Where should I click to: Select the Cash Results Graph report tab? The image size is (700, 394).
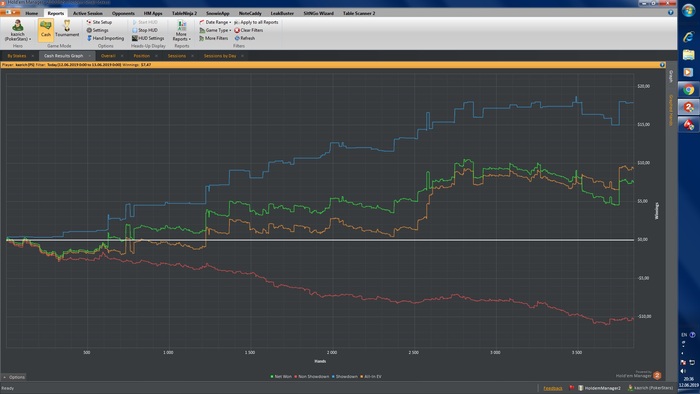[x=63, y=56]
